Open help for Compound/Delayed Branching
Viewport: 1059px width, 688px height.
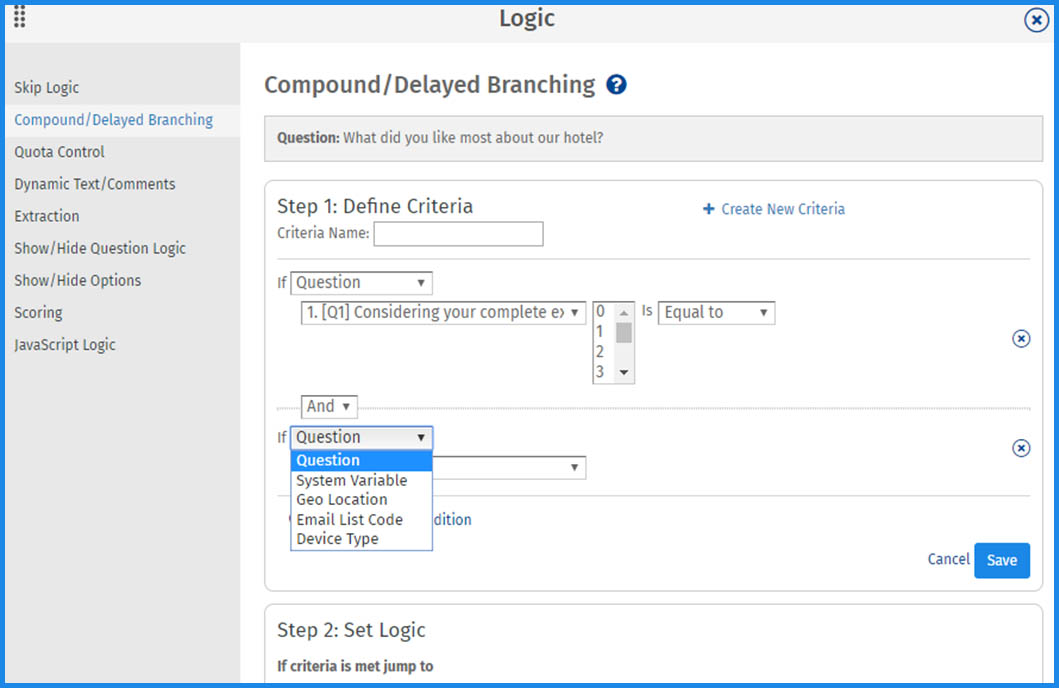(616, 85)
